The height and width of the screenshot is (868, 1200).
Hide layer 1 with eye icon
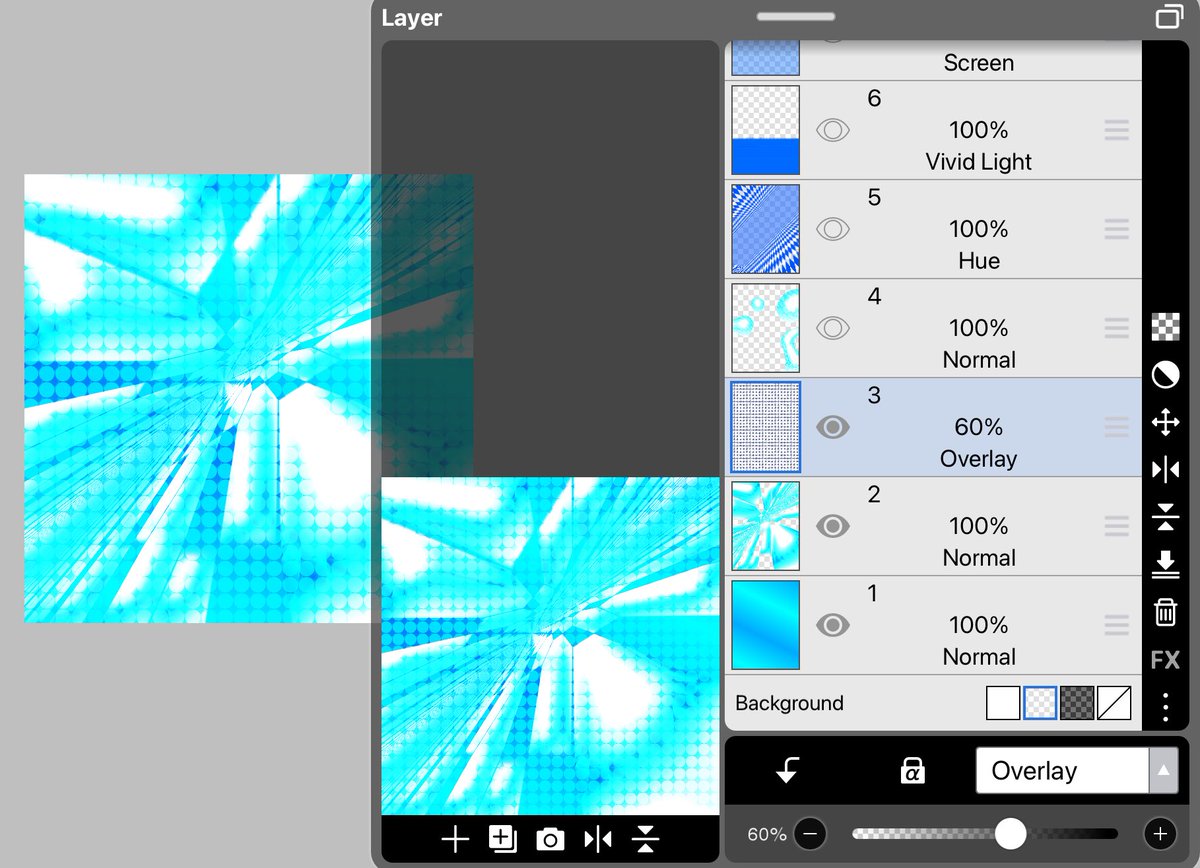pyautogui.click(x=833, y=625)
